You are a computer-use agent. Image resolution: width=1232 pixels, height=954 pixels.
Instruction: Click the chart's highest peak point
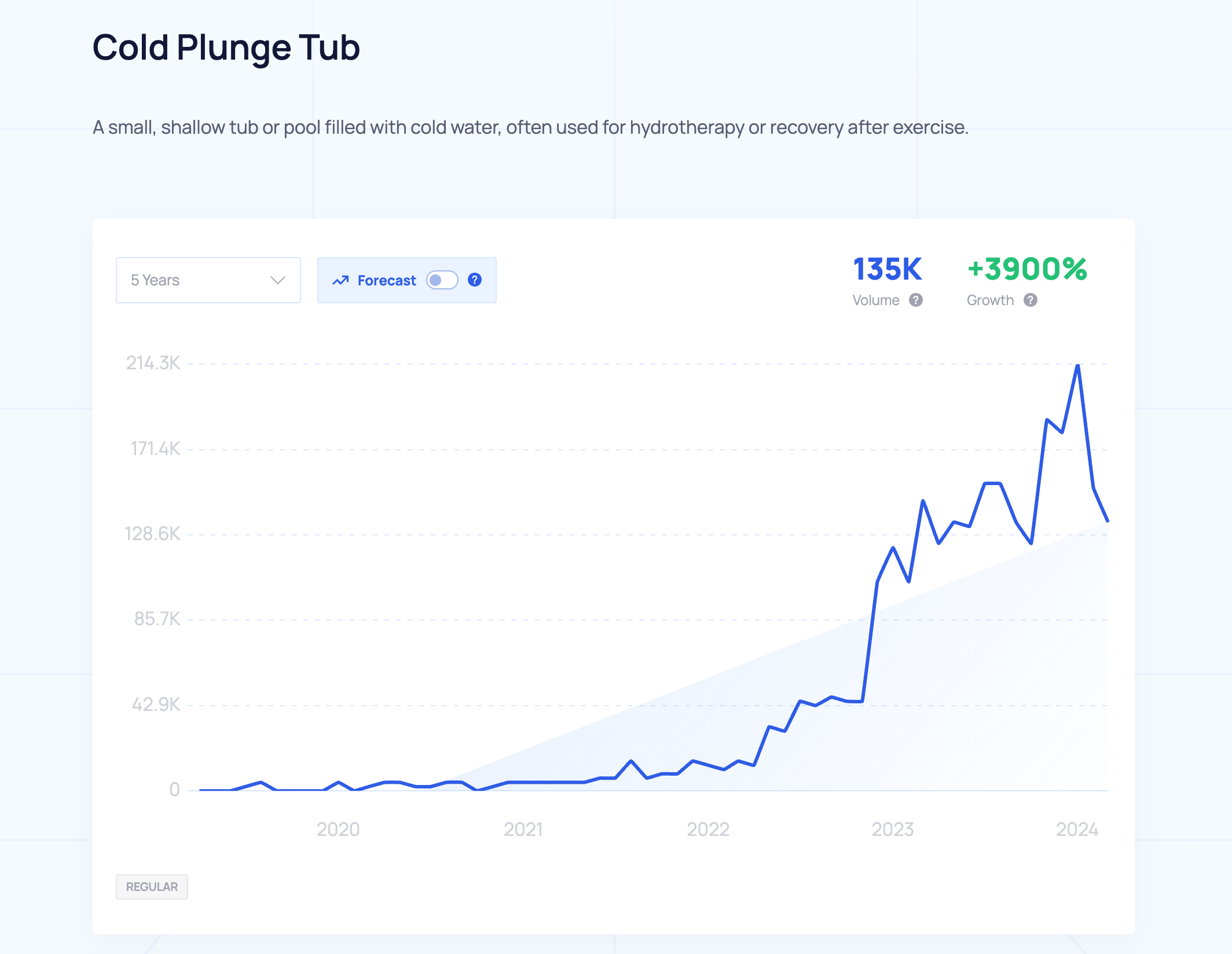pos(1077,365)
